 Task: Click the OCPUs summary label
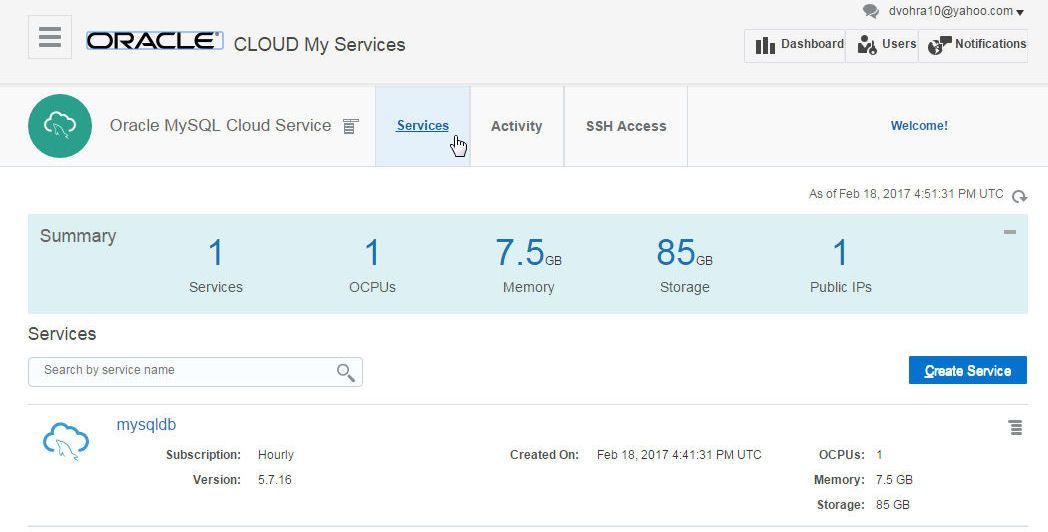point(372,287)
